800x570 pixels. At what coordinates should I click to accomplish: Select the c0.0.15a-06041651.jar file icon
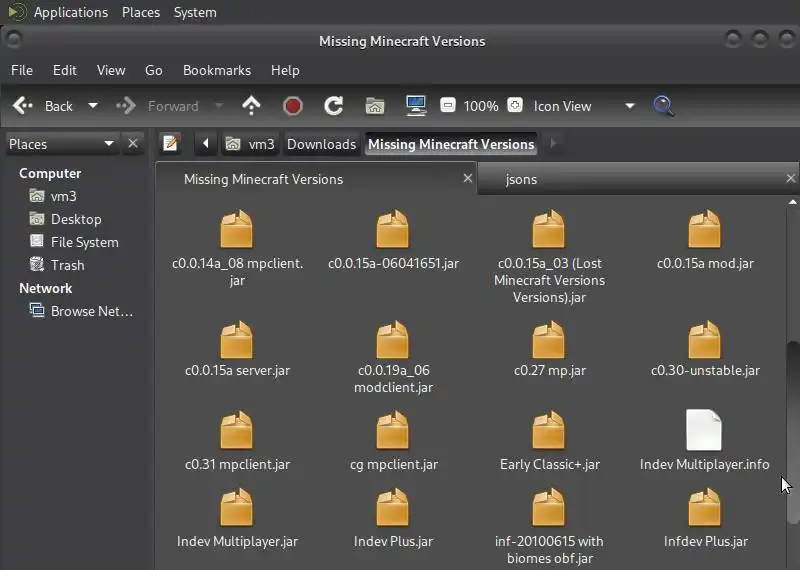[x=392, y=229]
